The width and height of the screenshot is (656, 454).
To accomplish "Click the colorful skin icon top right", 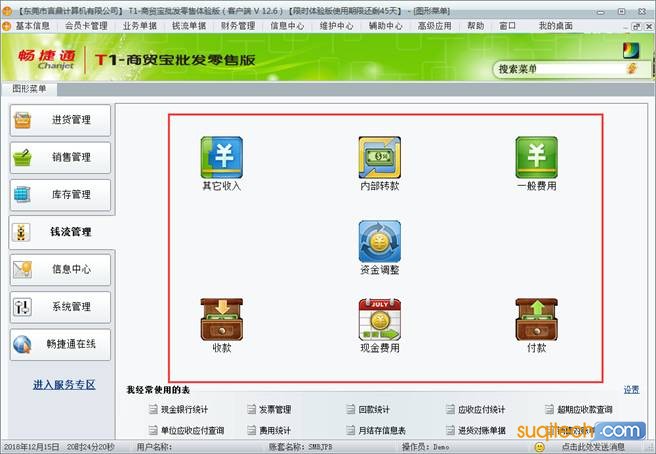I will (630, 50).
